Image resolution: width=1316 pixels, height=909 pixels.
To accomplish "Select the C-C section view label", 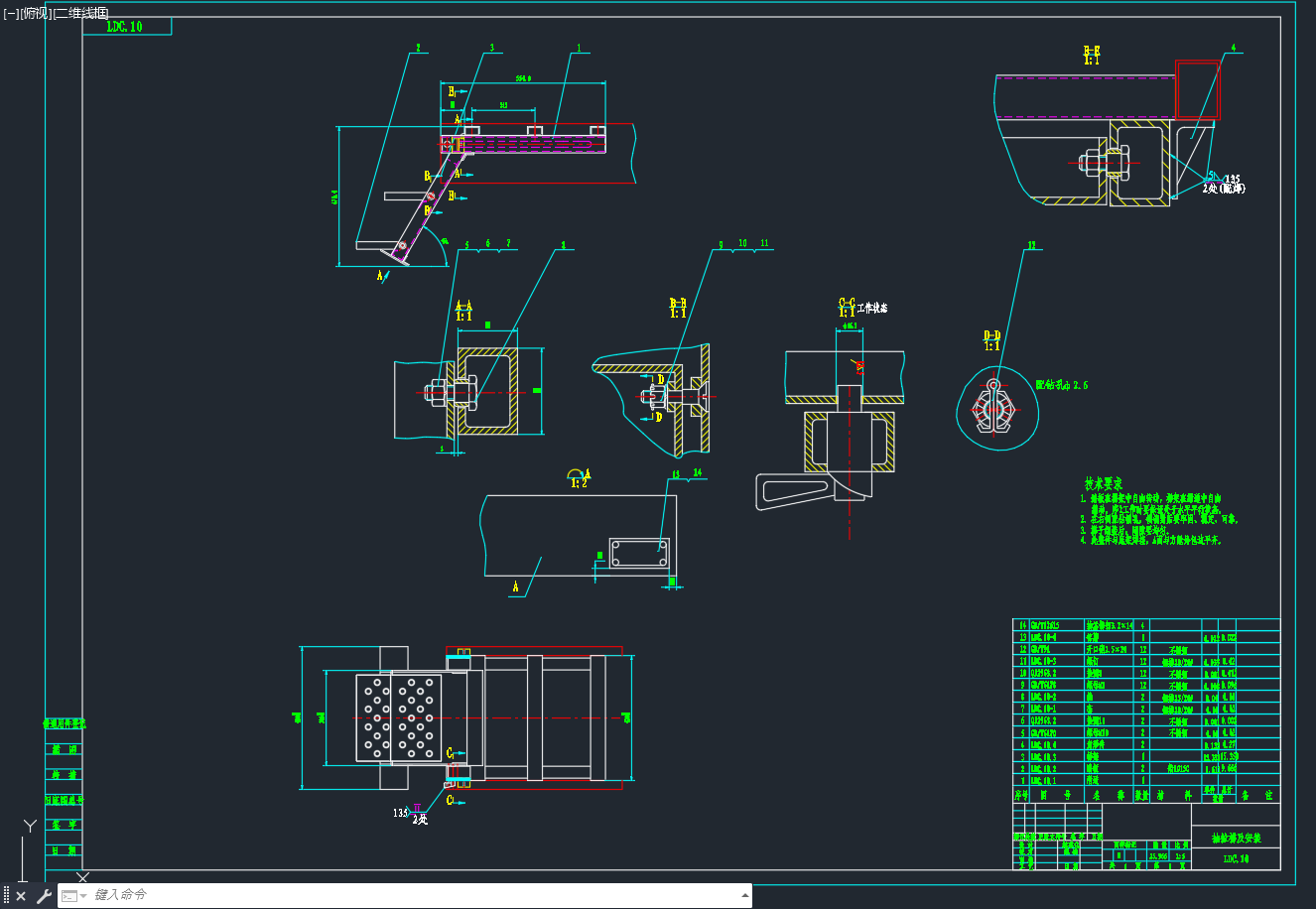I will point(847,307).
